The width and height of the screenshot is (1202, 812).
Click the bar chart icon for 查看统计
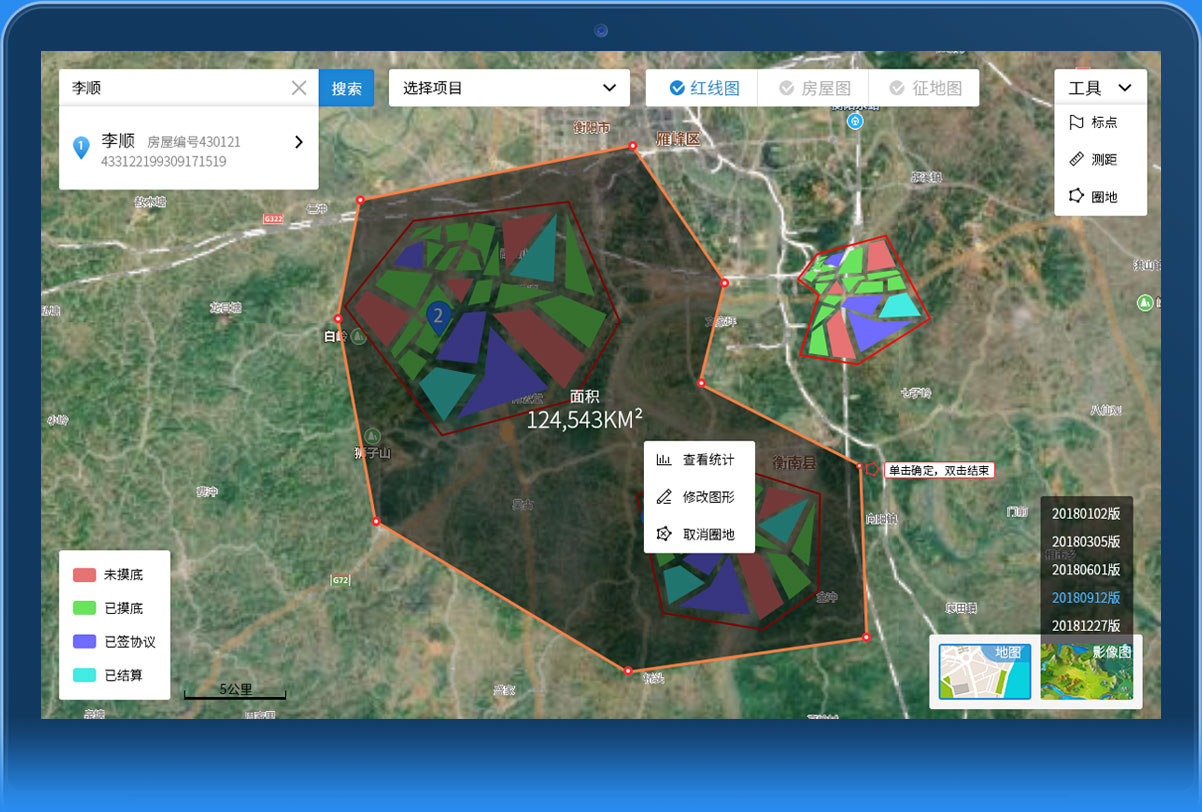pos(664,460)
